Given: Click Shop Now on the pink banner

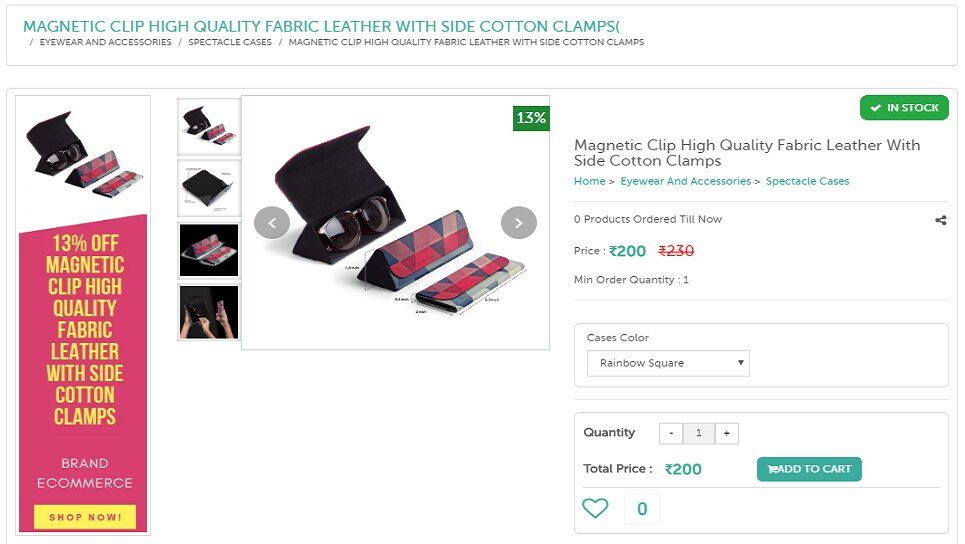Looking at the screenshot, I should tap(85, 517).
